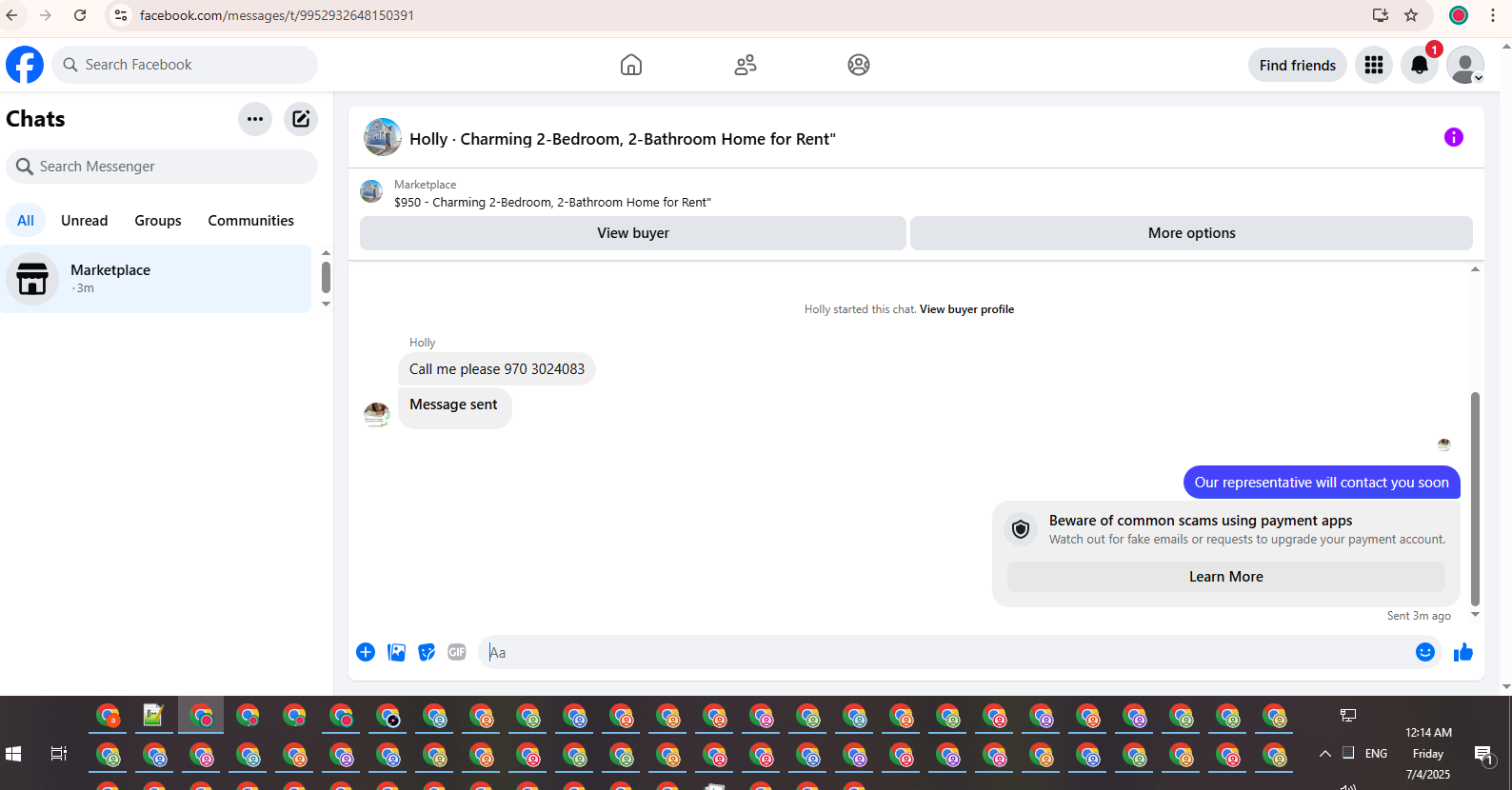Open View buyer profile link
The image size is (1512, 790).
click(966, 309)
